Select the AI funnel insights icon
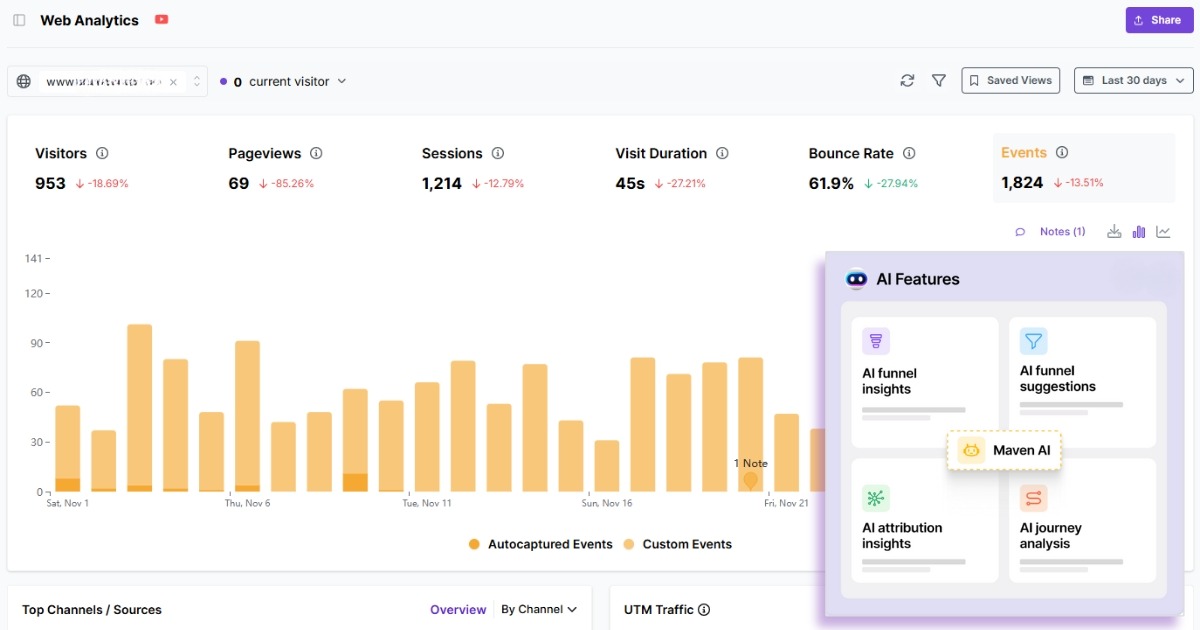The image size is (1200, 630). point(876,341)
